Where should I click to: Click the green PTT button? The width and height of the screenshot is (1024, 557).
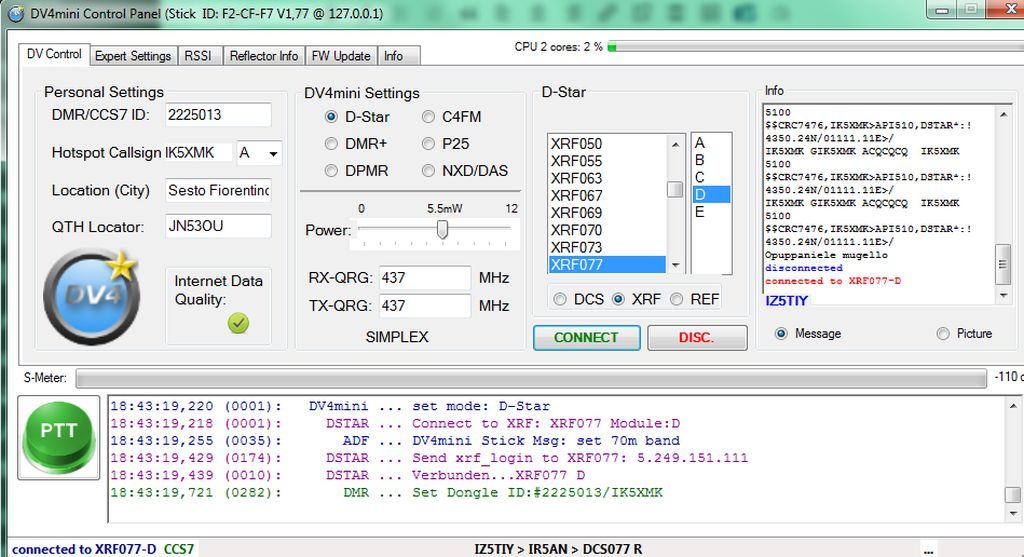[x=59, y=436]
